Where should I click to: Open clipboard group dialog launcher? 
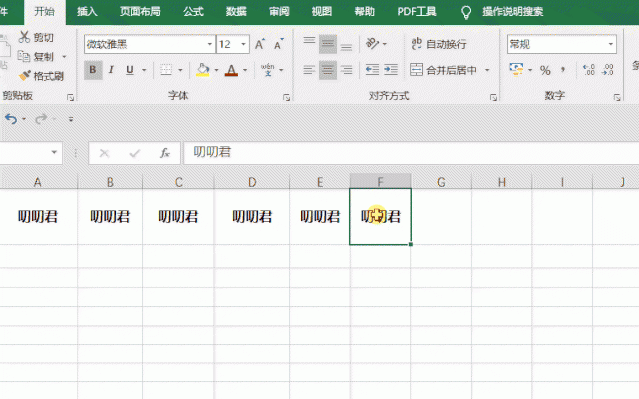click(71, 97)
